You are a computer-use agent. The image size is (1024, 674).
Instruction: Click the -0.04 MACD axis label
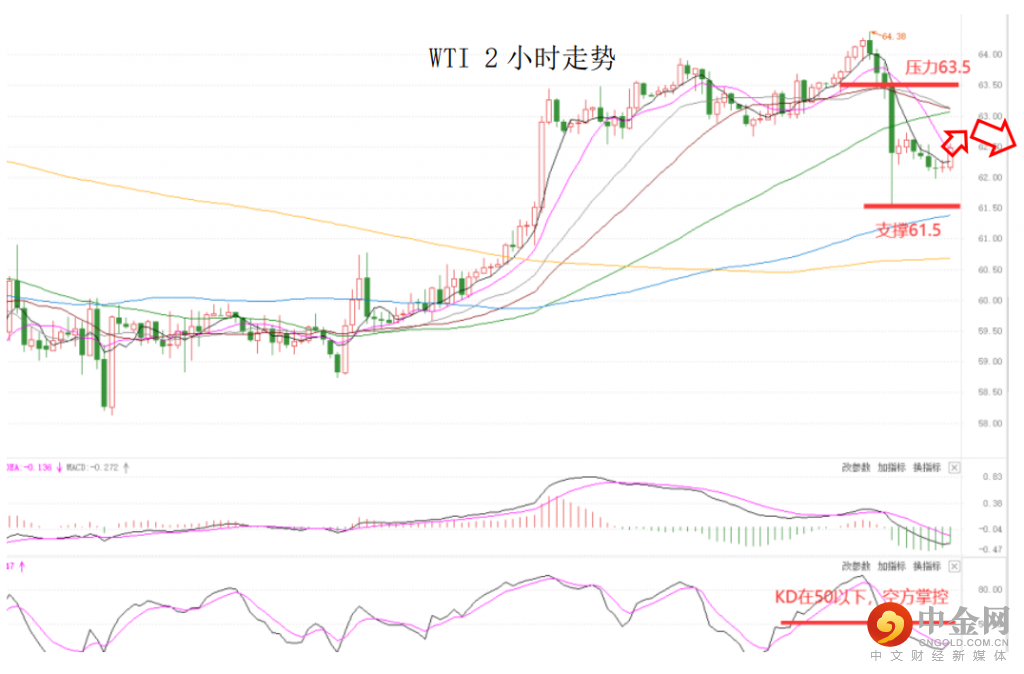pyautogui.click(x=991, y=529)
